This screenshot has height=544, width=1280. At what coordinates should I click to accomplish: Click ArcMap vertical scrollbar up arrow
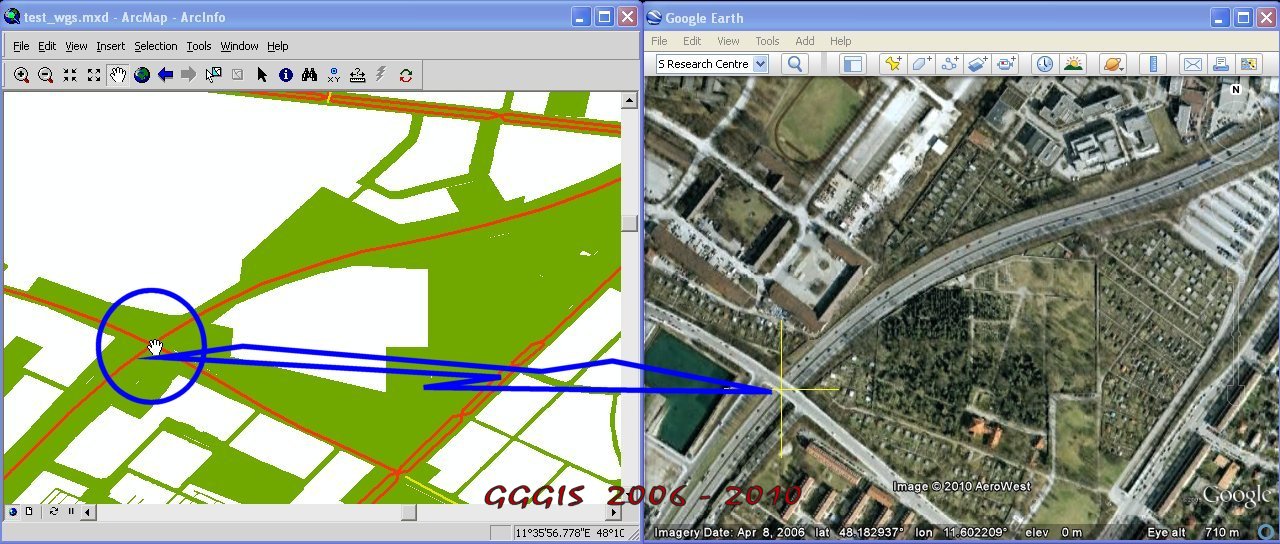click(629, 101)
